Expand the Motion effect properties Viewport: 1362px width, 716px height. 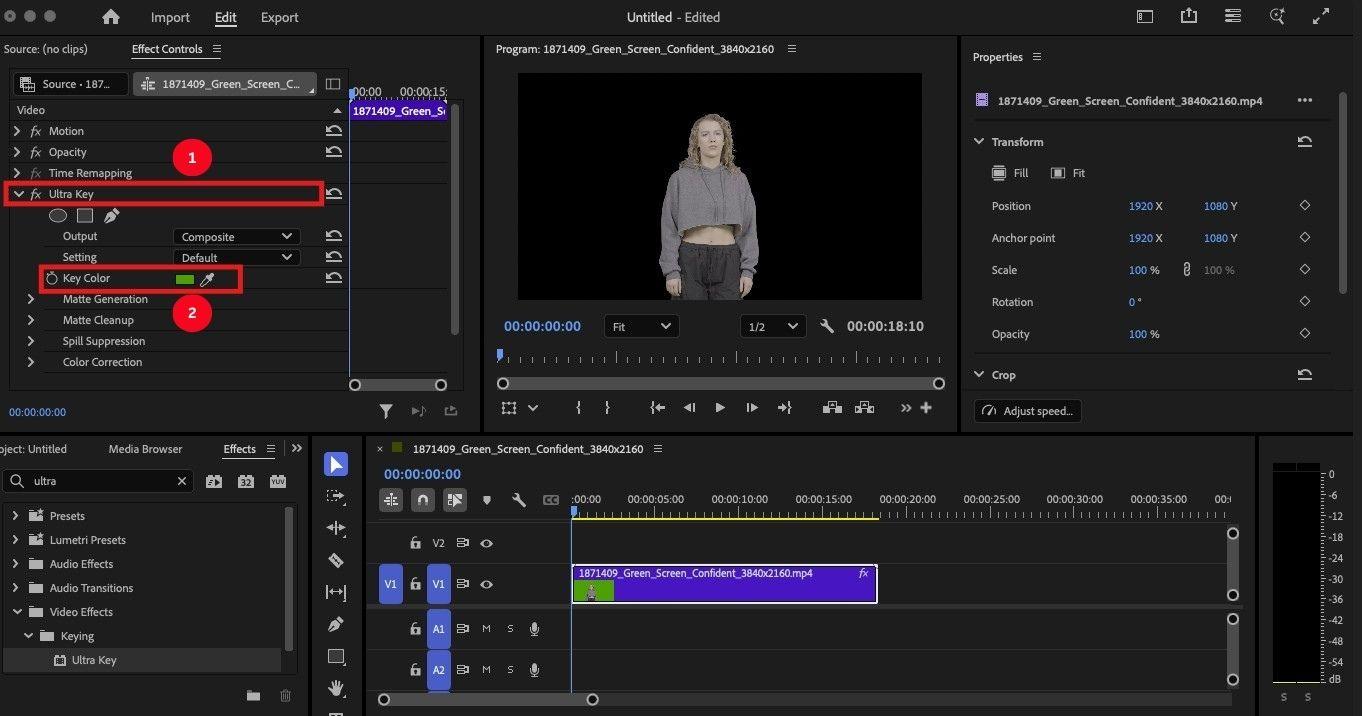click(16, 131)
